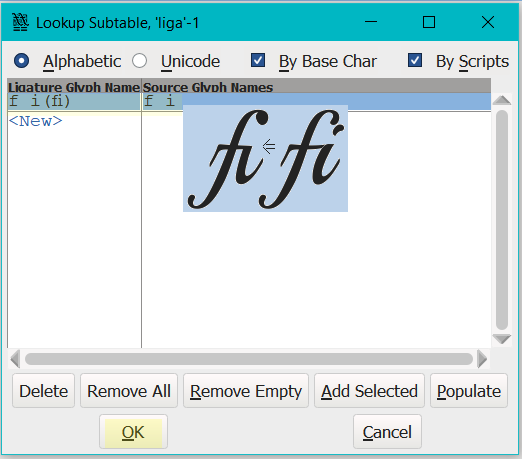The width and height of the screenshot is (522, 459).
Task: Click the vertical scrollbar down arrow
Action: click(502, 339)
